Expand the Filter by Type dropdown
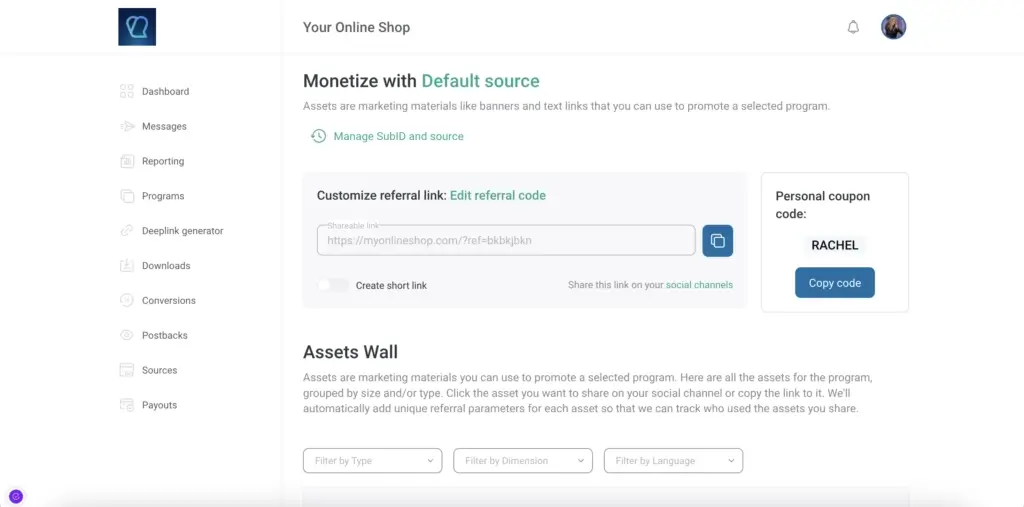The height and width of the screenshot is (507, 1024). point(372,461)
